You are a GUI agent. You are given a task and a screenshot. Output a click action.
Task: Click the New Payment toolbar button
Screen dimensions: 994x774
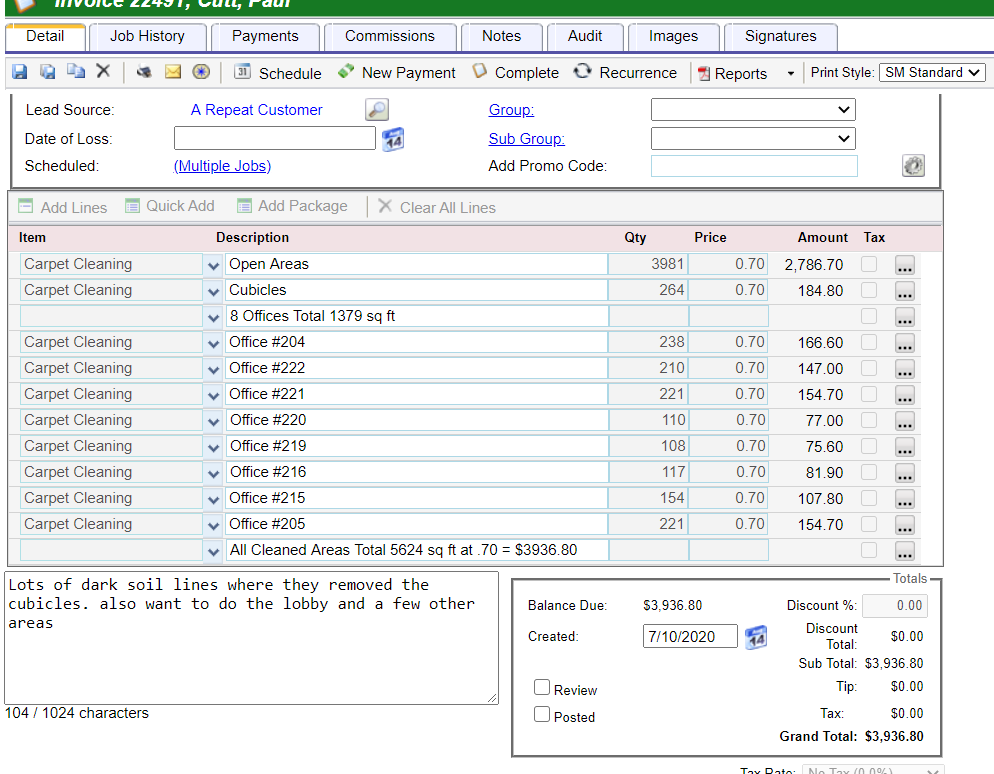point(397,73)
